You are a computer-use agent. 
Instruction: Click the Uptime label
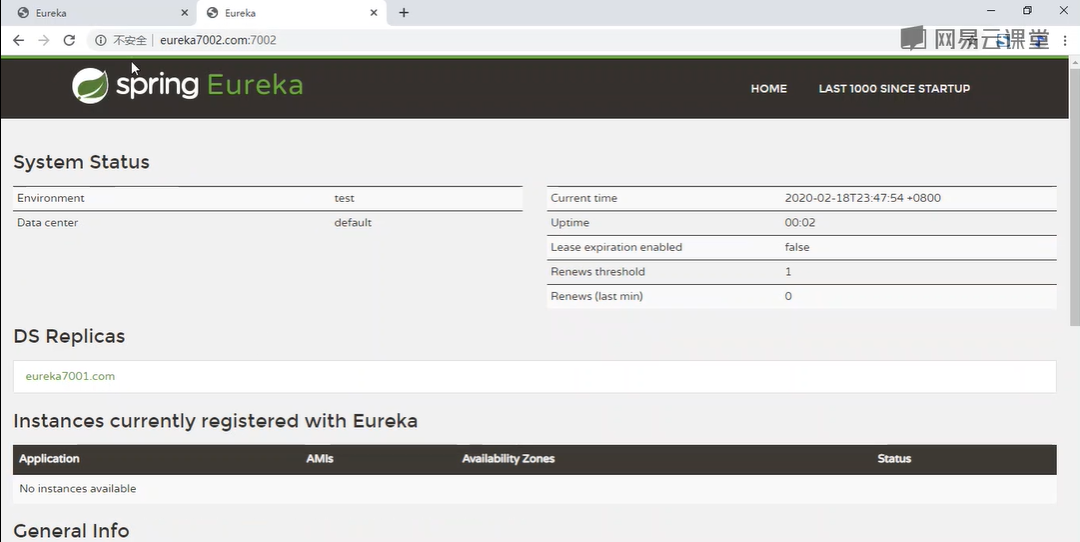coord(570,223)
